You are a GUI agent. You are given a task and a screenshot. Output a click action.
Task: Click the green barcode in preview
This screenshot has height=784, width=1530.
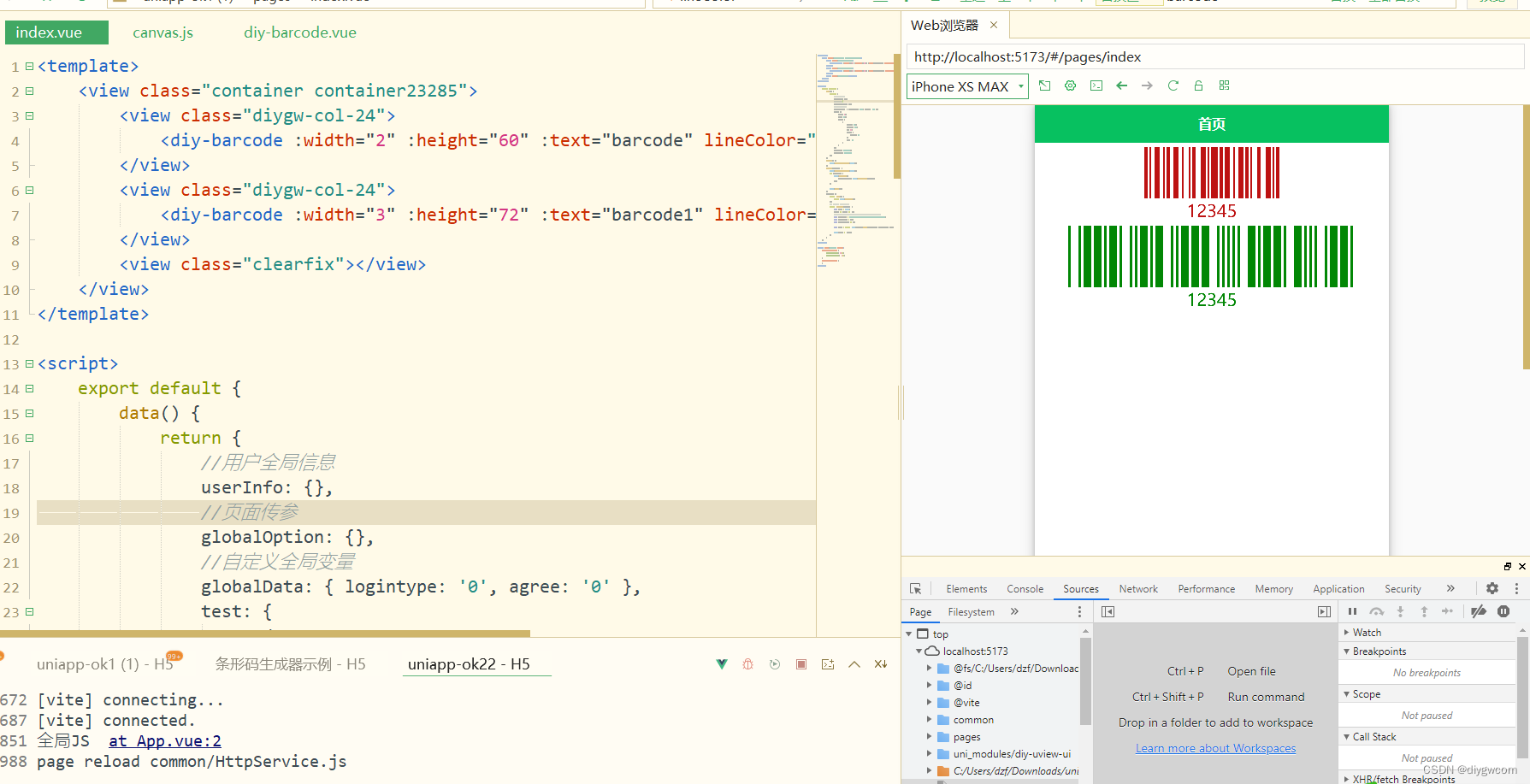pos(1210,256)
